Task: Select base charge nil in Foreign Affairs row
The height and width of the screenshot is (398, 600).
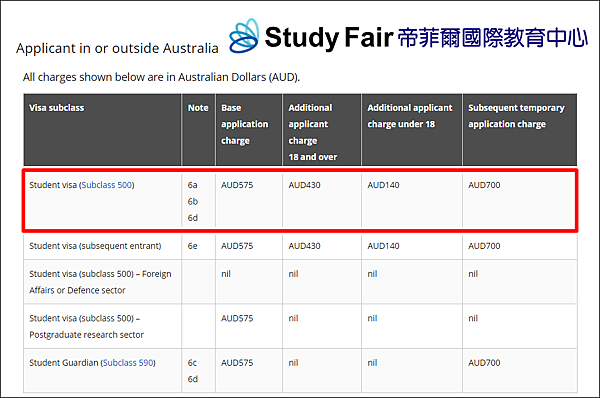Action: (226, 274)
